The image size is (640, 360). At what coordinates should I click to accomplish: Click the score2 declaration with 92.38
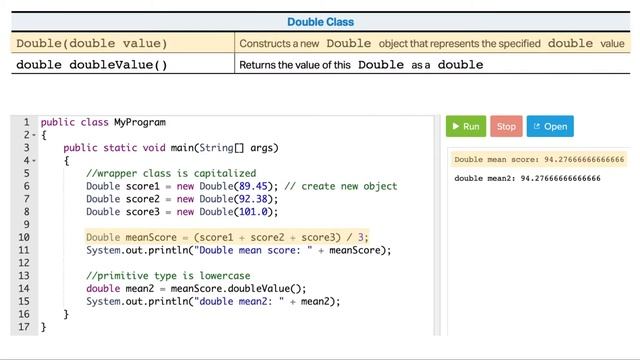(182, 199)
